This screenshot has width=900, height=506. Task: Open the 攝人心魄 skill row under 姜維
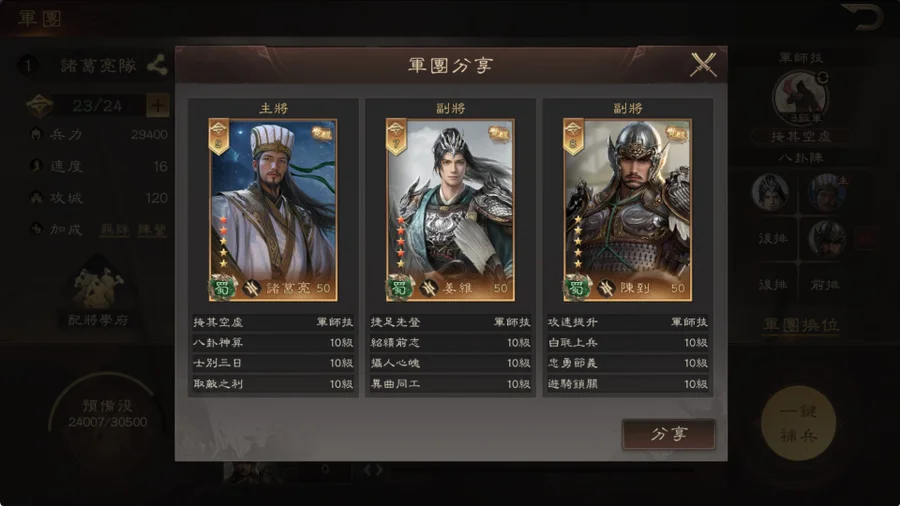click(451, 363)
